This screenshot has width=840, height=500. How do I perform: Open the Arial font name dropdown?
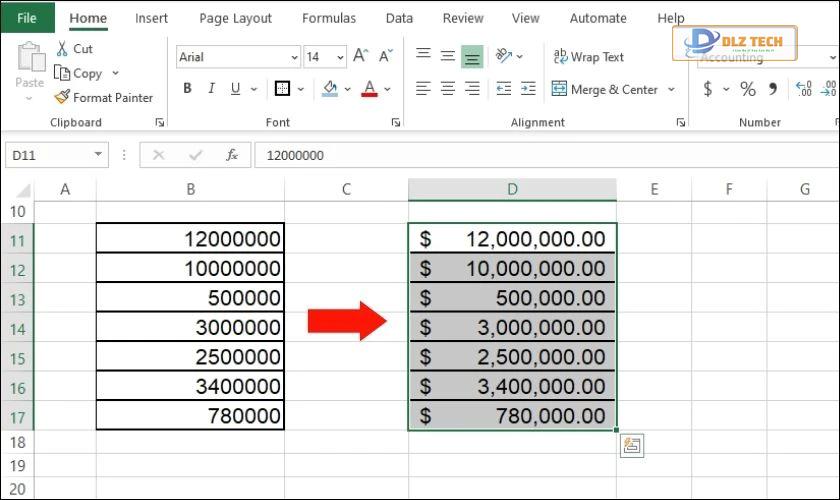click(x=294, y=57)
